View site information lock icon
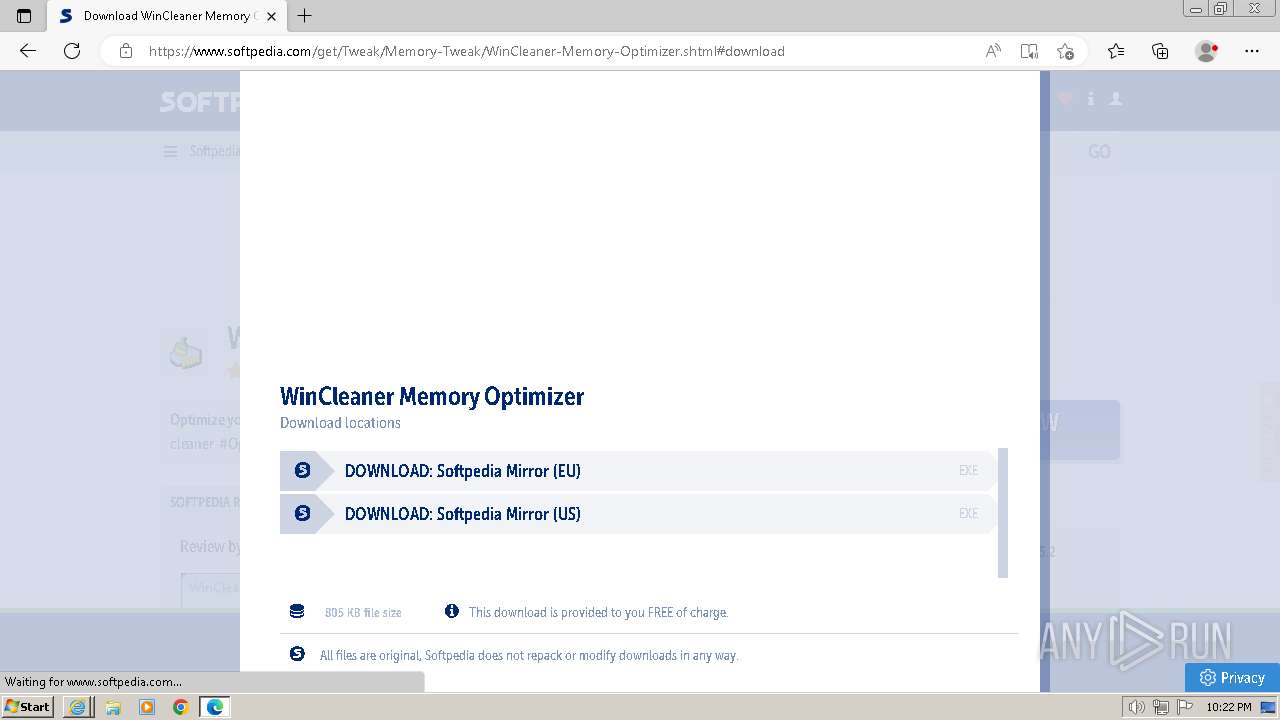The width and height of the screenshot is (1280, 720). click(126, 51)
